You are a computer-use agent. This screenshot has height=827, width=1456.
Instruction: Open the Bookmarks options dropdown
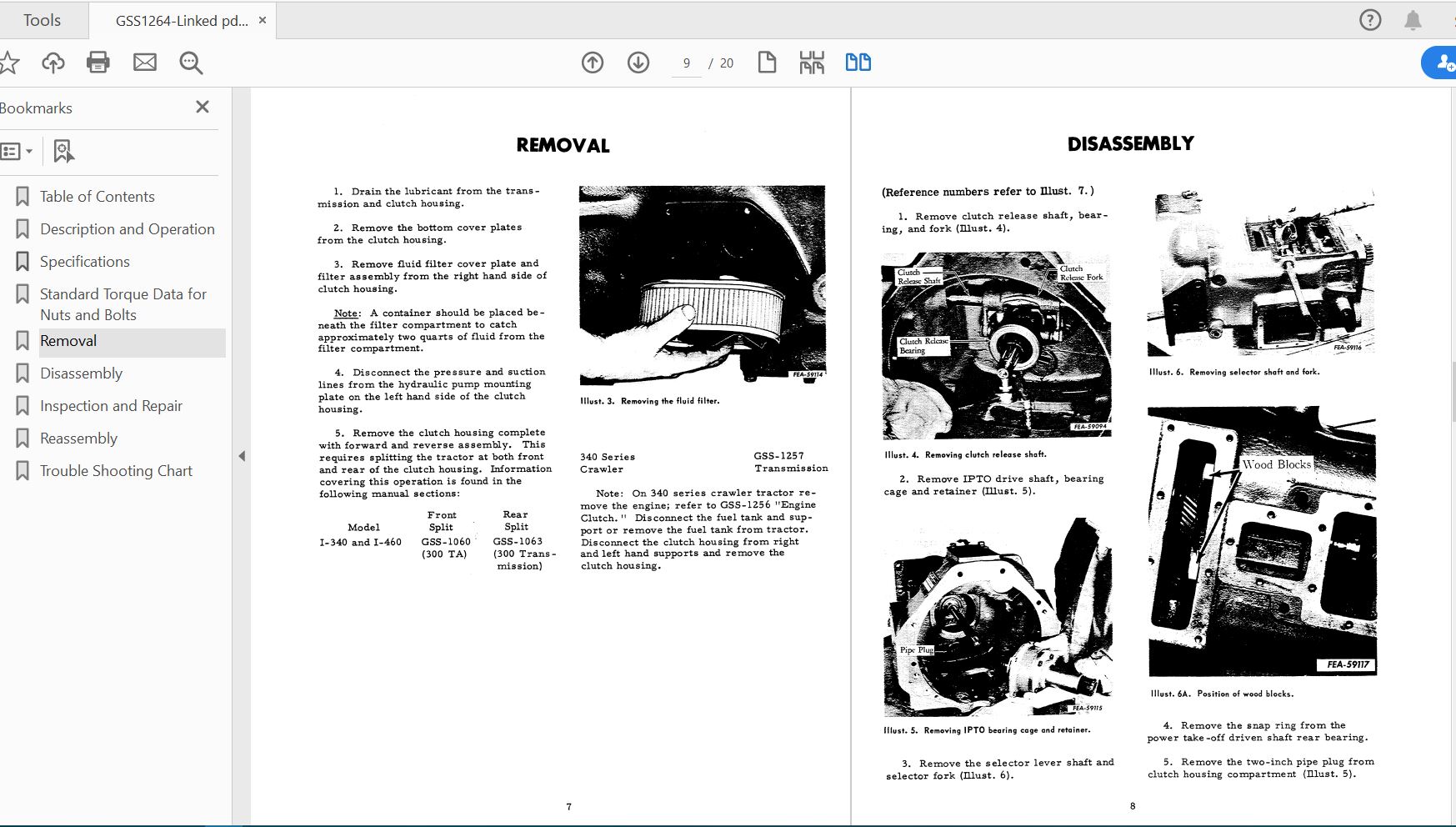(18, 151)
